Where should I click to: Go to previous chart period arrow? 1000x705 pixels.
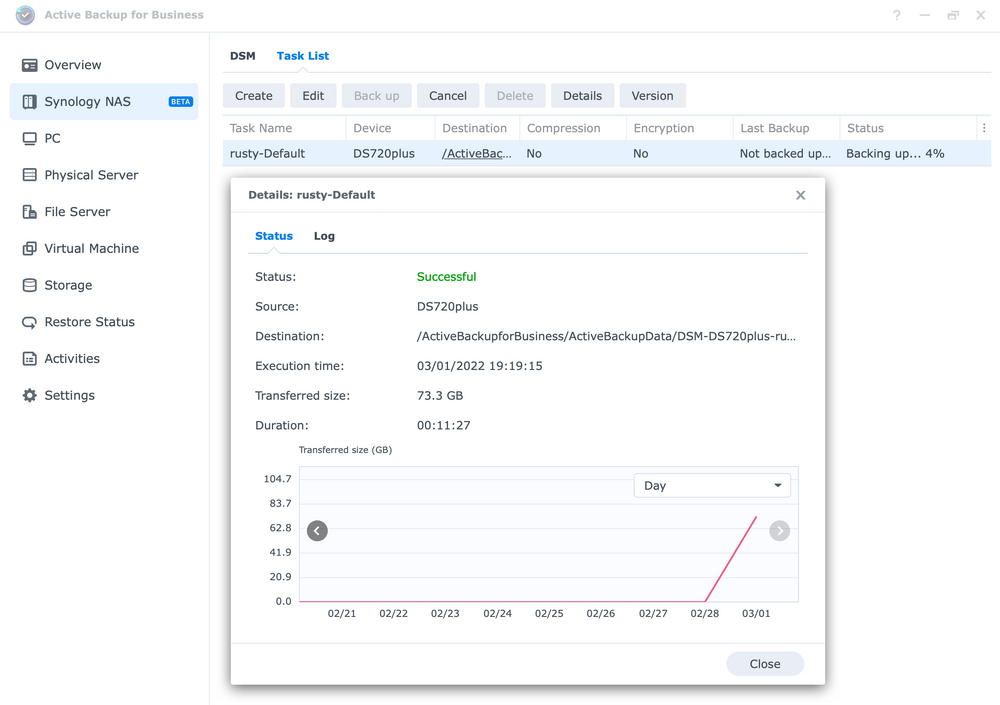pos(317,531)
